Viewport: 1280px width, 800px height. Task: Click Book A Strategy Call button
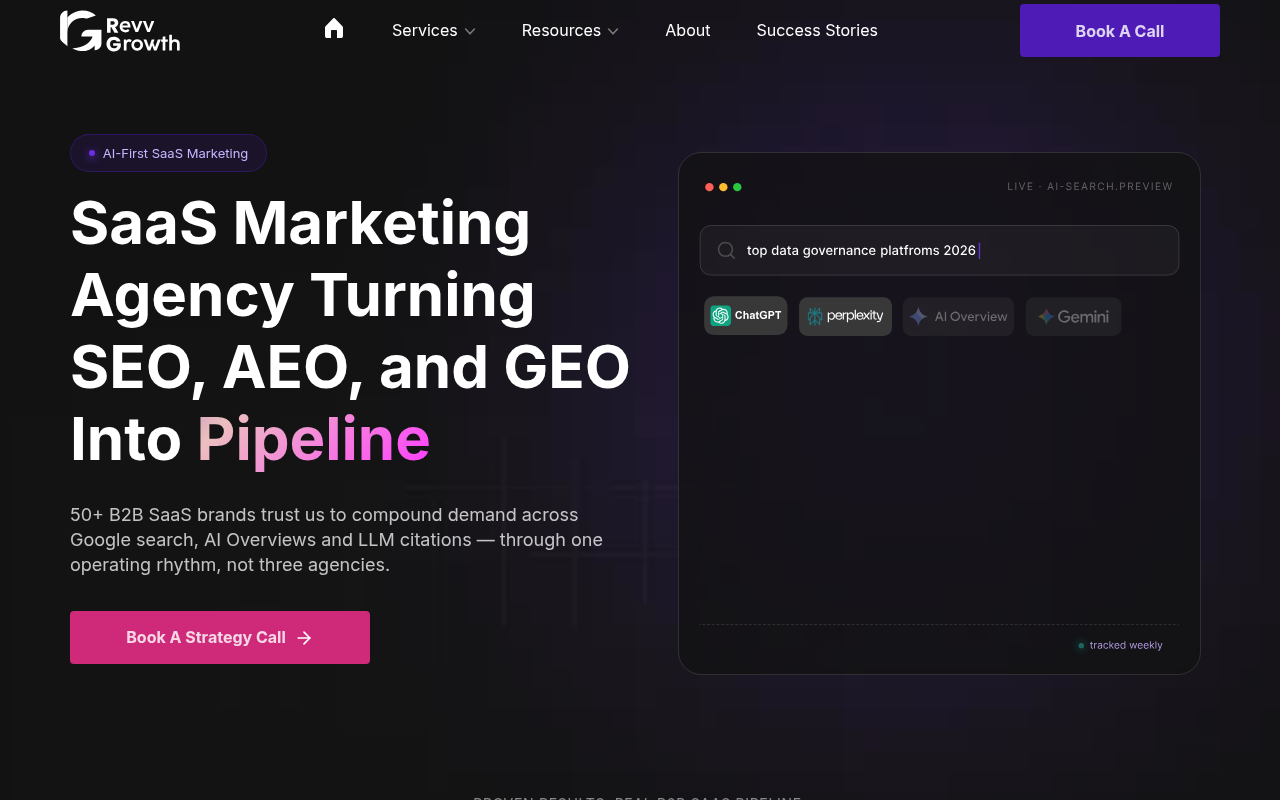click(x=220, y=637)
